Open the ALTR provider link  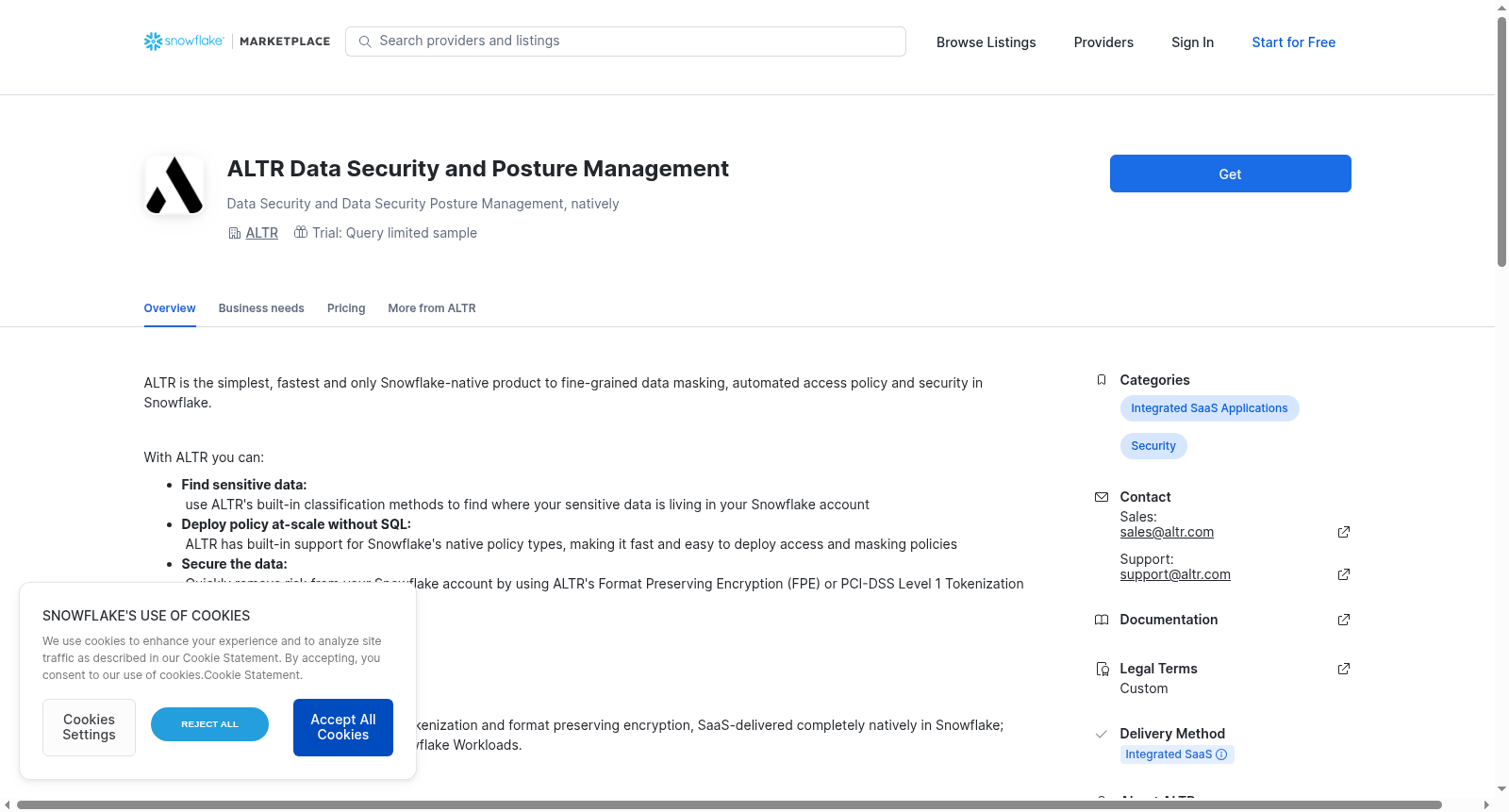[x=262, y=233]
